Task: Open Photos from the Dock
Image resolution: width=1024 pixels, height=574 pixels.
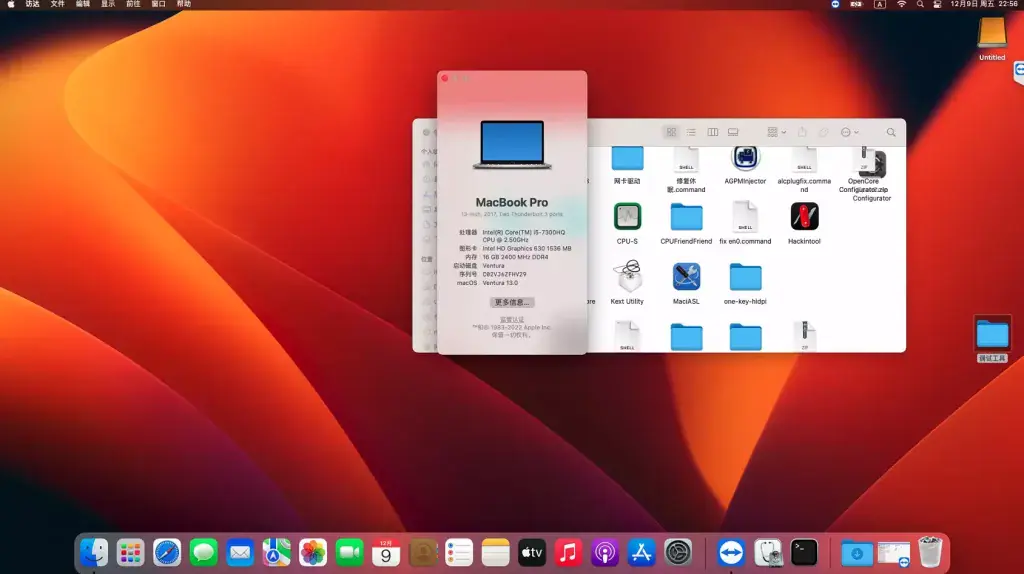Action: [x=313, y=552]
